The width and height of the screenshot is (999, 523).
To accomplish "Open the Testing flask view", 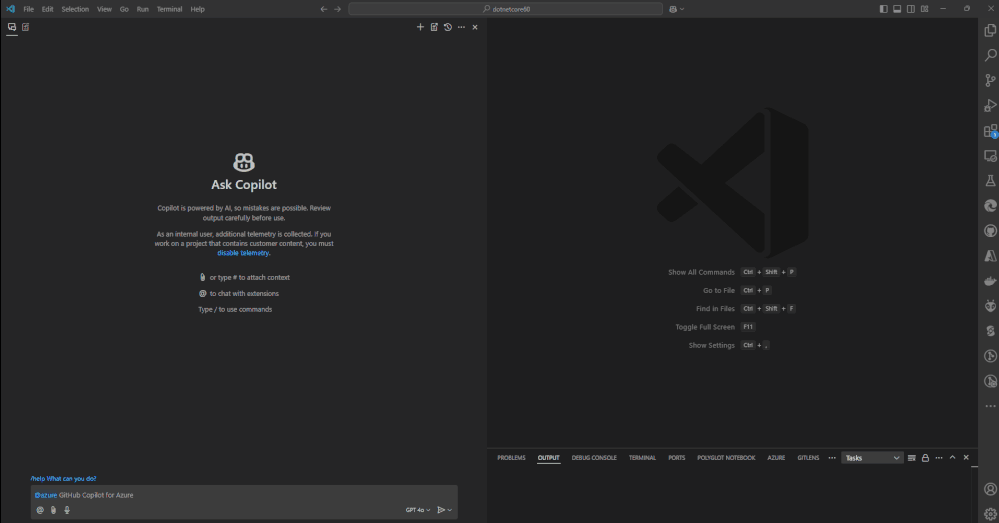I will point(990,181).
